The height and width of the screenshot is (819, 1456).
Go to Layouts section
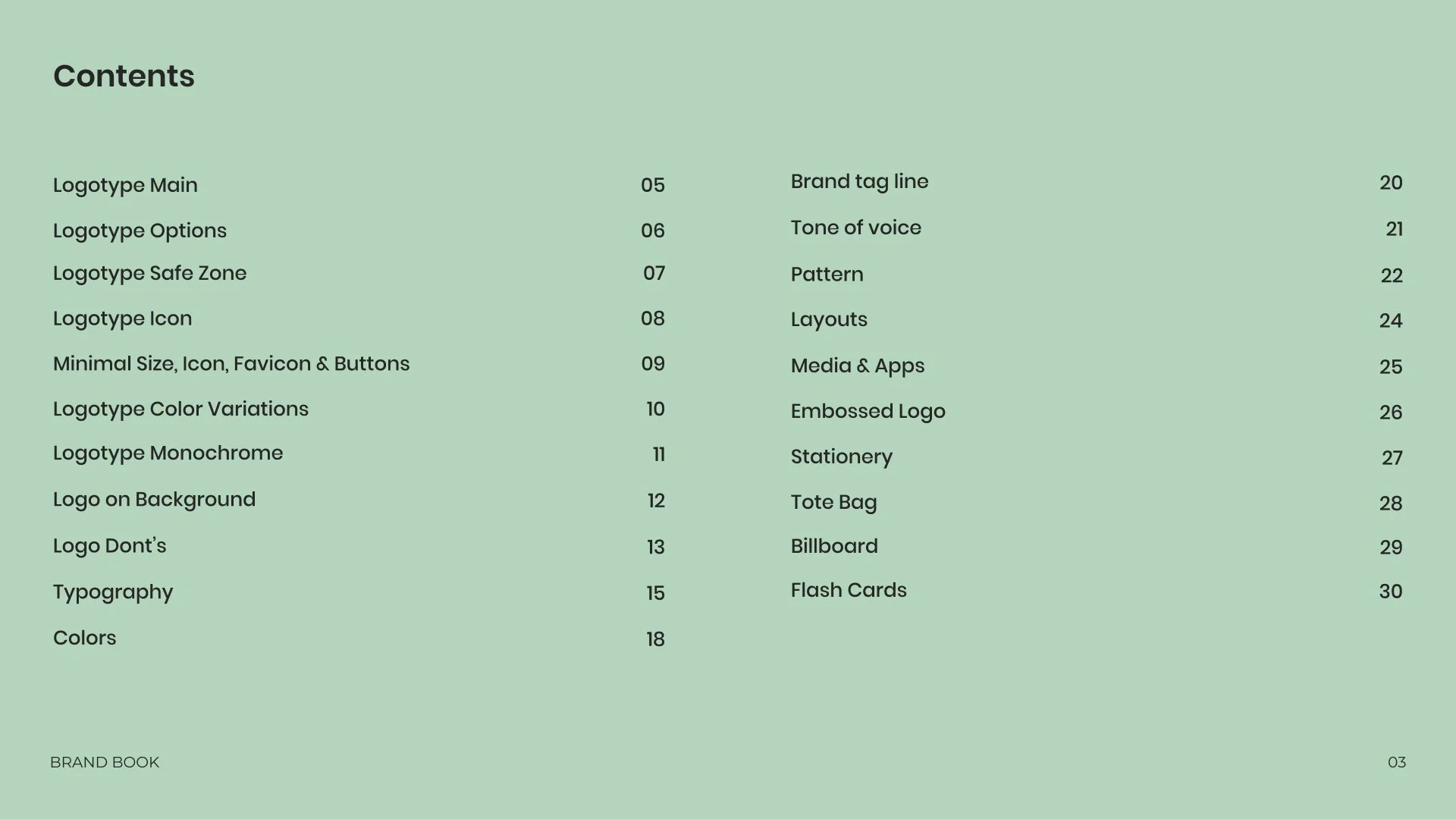pos(829,320)
